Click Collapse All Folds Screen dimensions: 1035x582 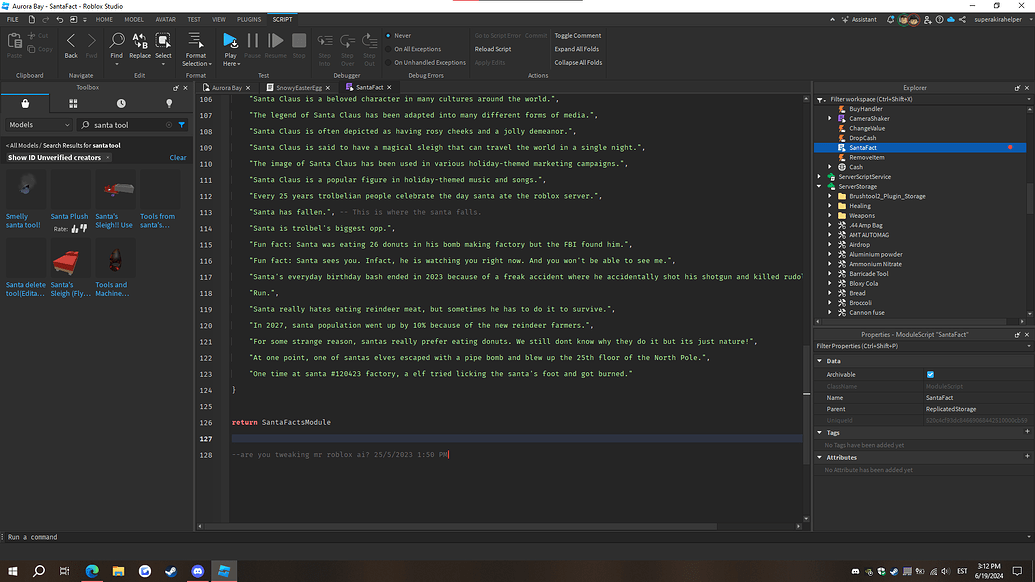578,63
